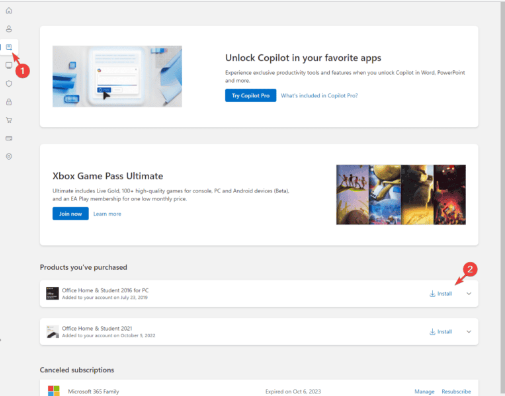Click the 'Office Home & Student 2016 for PC' title
Image resolution: width=505 pixels, height=396 pixels.
click(105, 290)
